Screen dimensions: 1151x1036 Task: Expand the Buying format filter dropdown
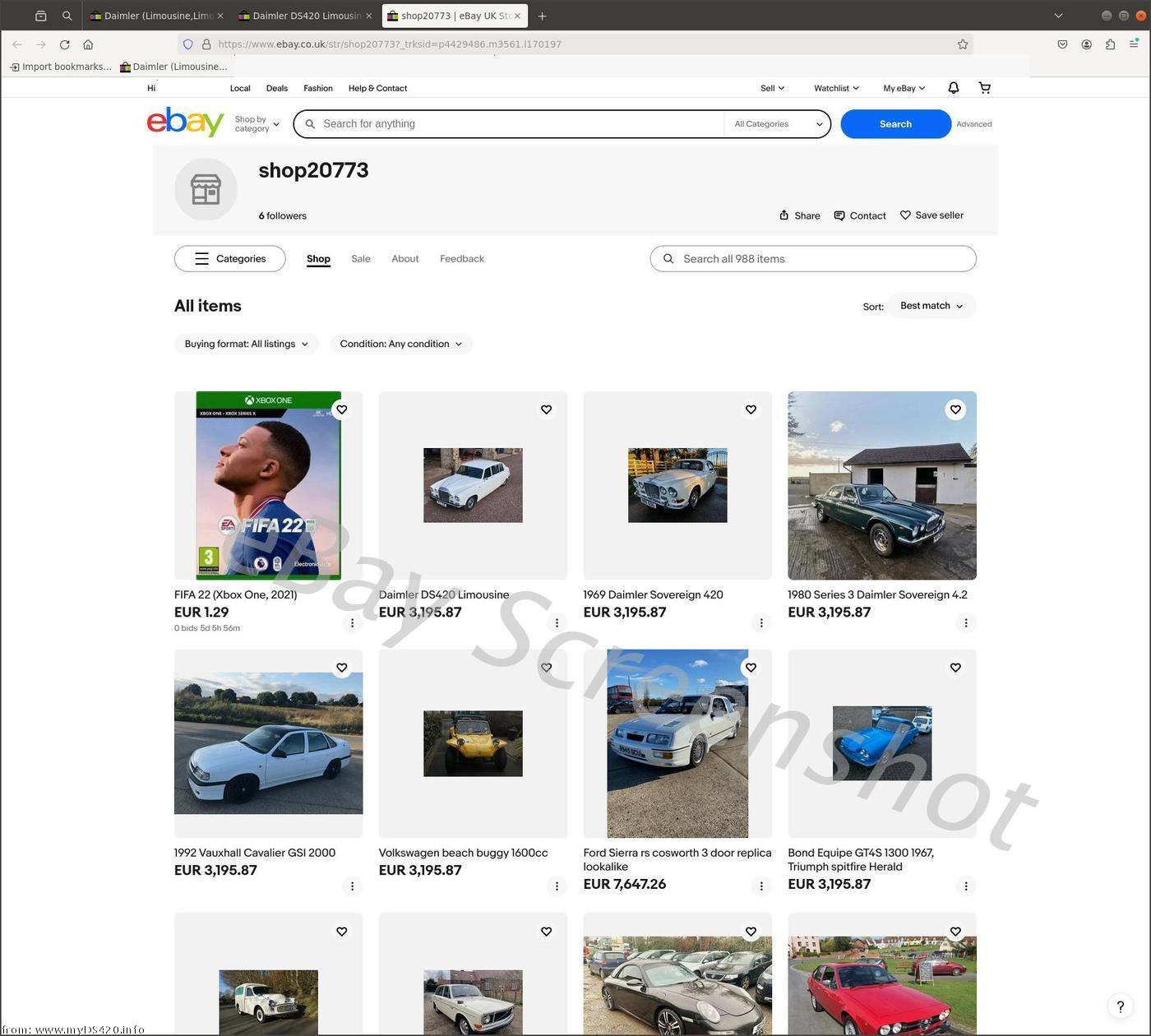246,344
